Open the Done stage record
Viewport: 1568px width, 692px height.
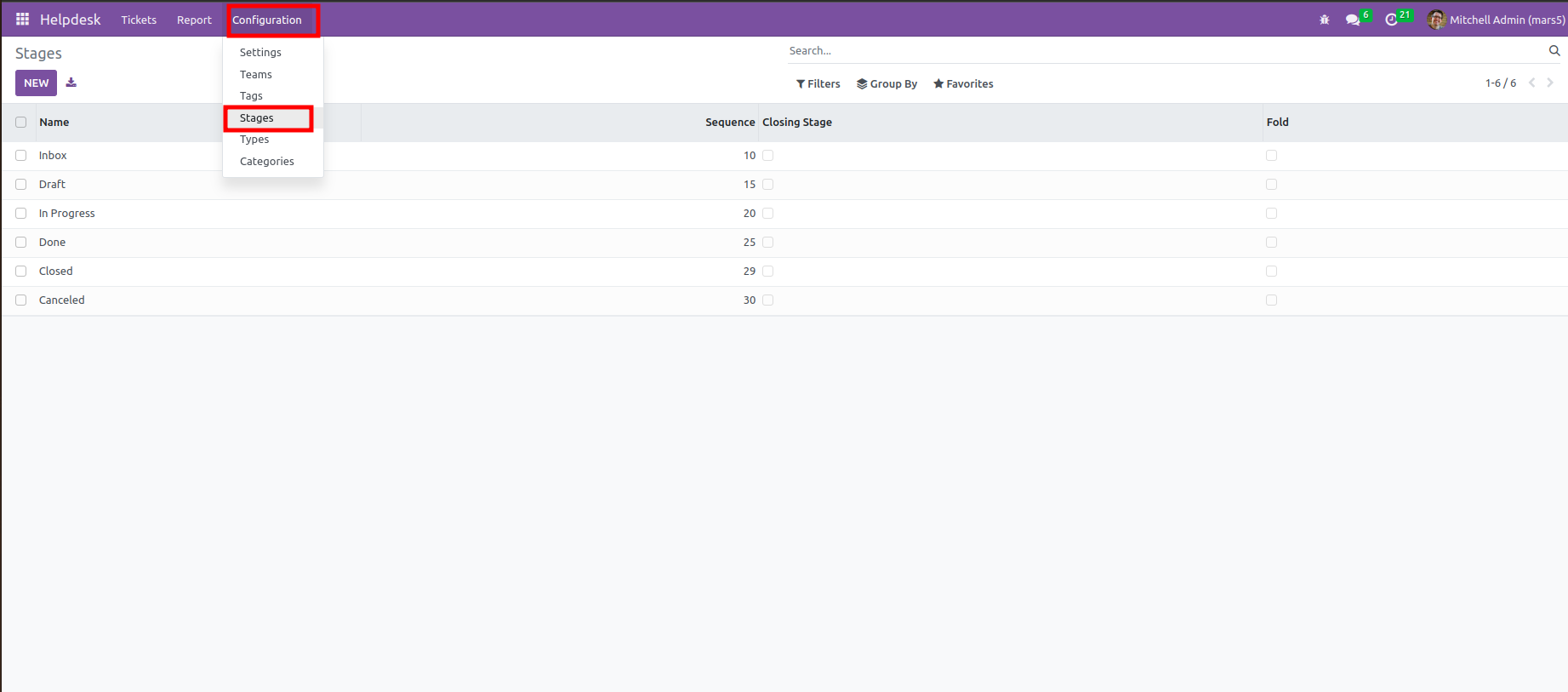tap(52, 243)
